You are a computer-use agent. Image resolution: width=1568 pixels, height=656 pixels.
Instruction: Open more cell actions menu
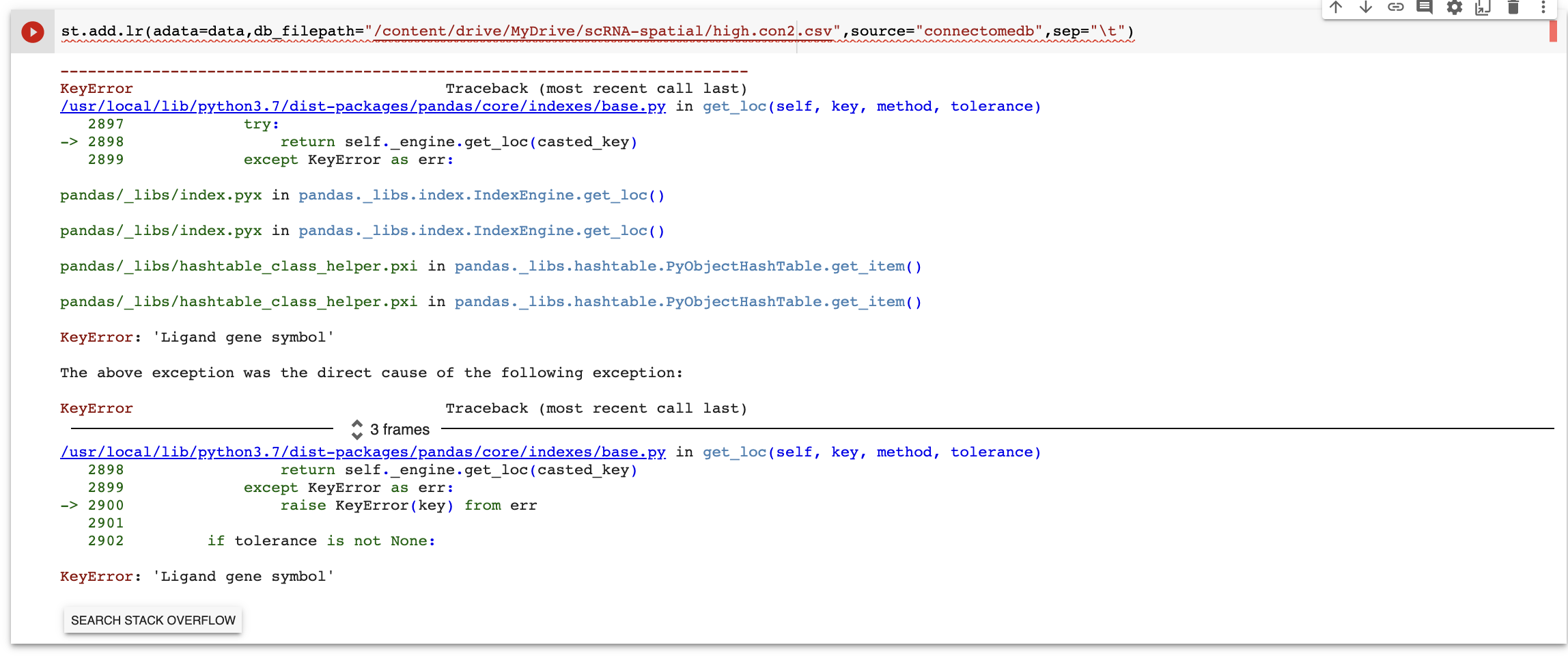tap(1543, 8)
